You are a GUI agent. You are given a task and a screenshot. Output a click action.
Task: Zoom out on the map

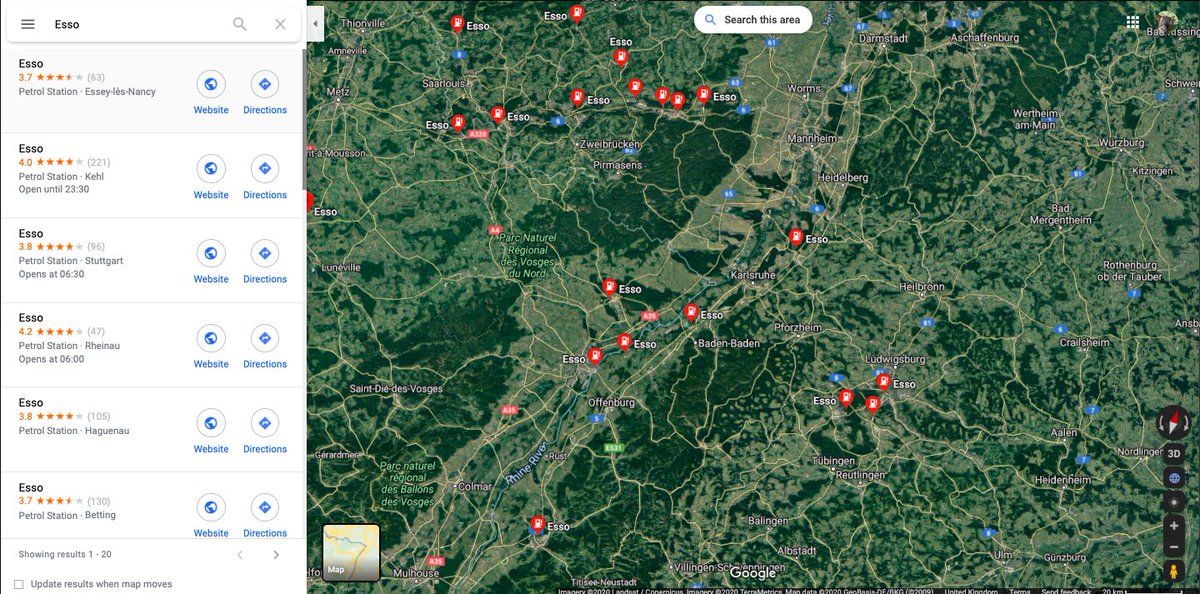(1174, 547)
